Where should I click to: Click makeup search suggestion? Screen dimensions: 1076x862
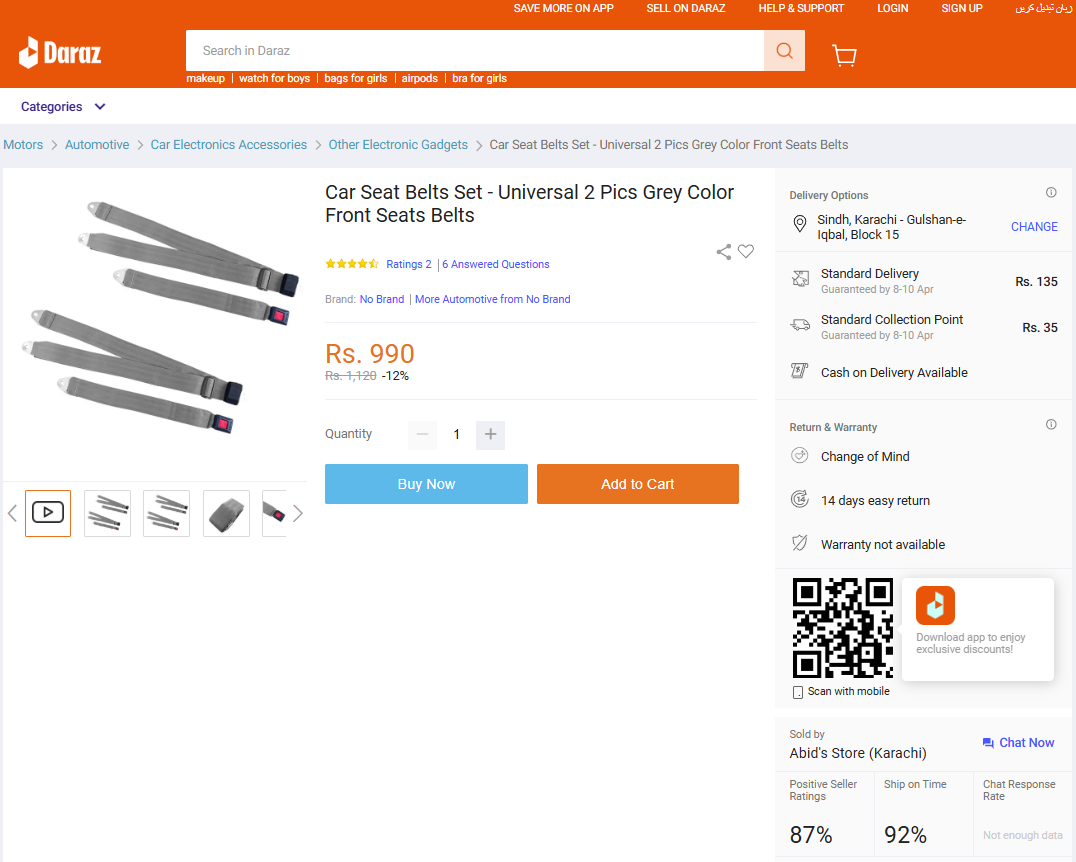205,78
